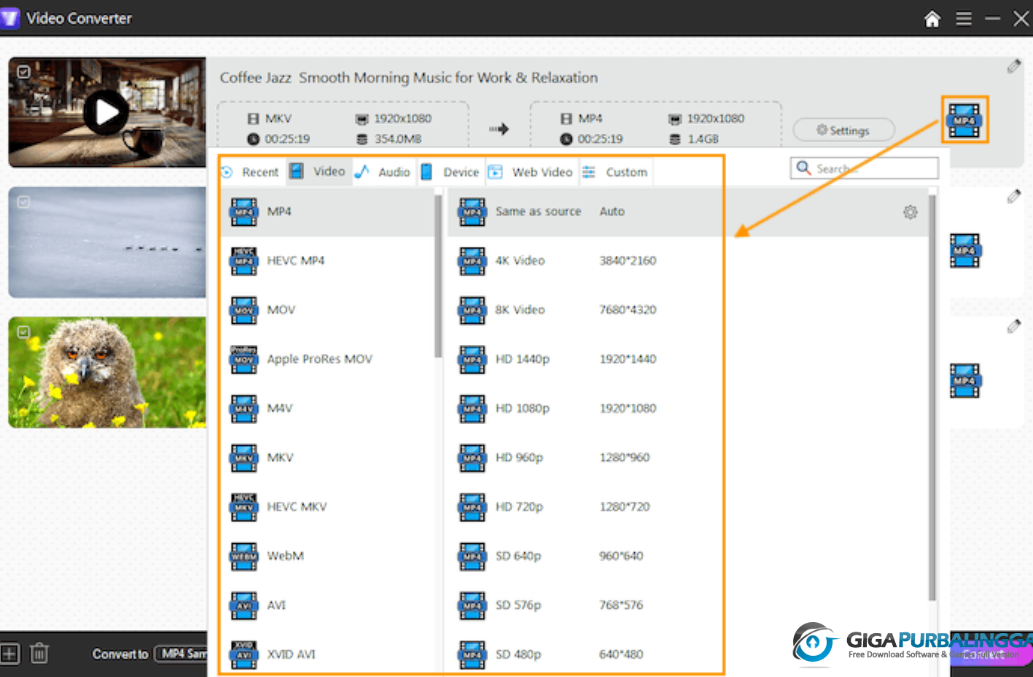
Task: Edit the snow video with pencil icon
Action: click(1014, 196)
